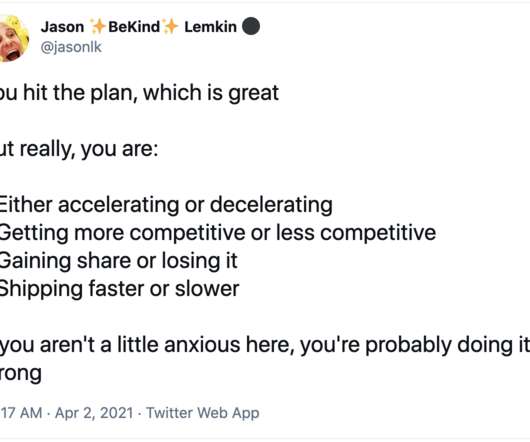
Task: Click the sparkle emoji after BeKind
Action: point(170,27)
